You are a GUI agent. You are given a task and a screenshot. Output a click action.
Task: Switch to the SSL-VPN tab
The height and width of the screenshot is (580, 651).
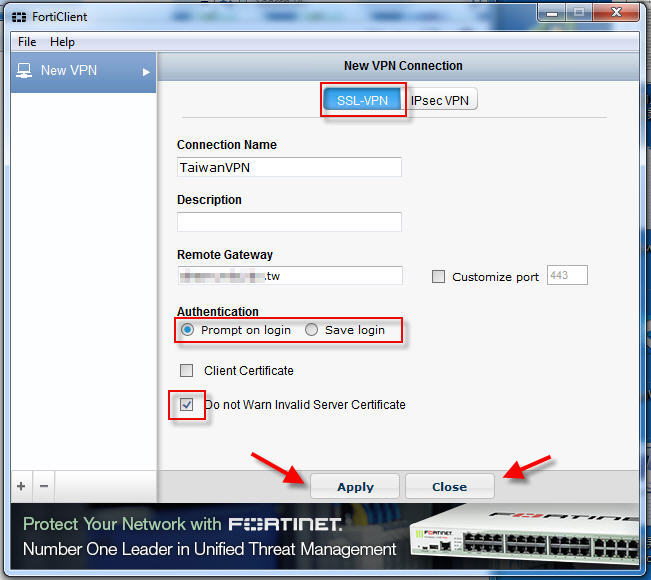click(x=362, y=100)
